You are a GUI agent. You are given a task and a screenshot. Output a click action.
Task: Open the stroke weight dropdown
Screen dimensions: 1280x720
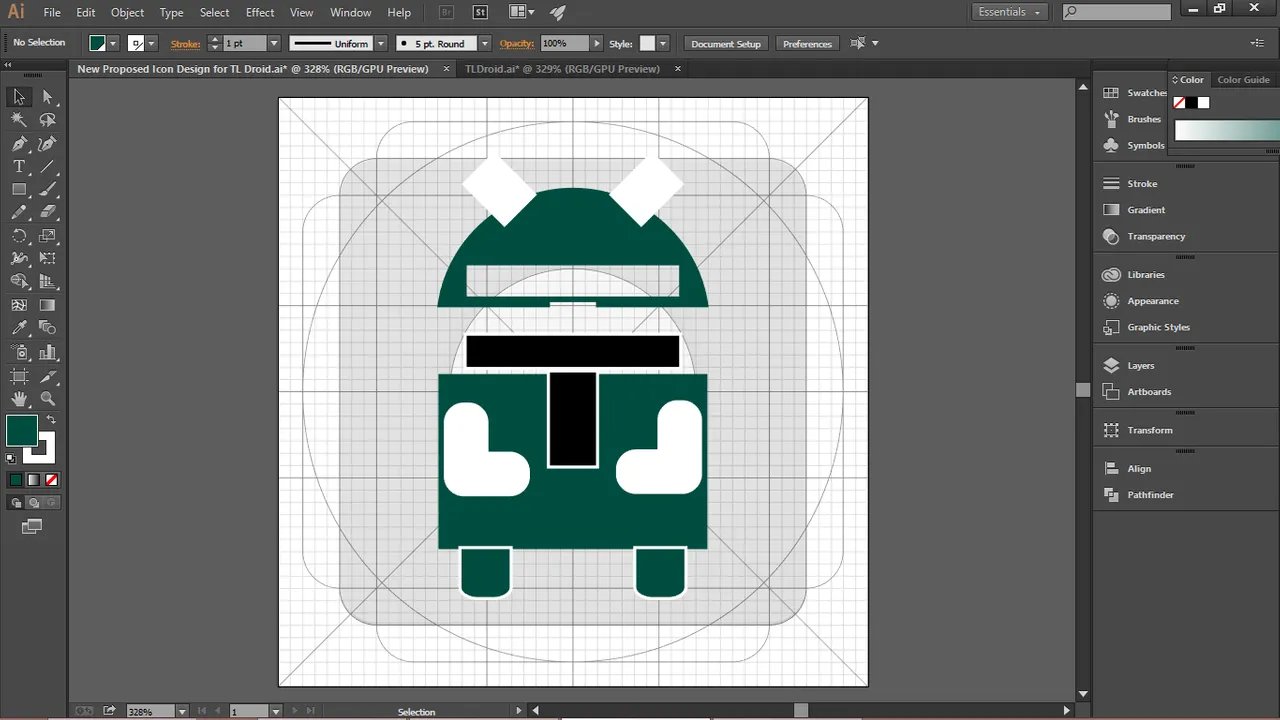[x=273, y=43]
